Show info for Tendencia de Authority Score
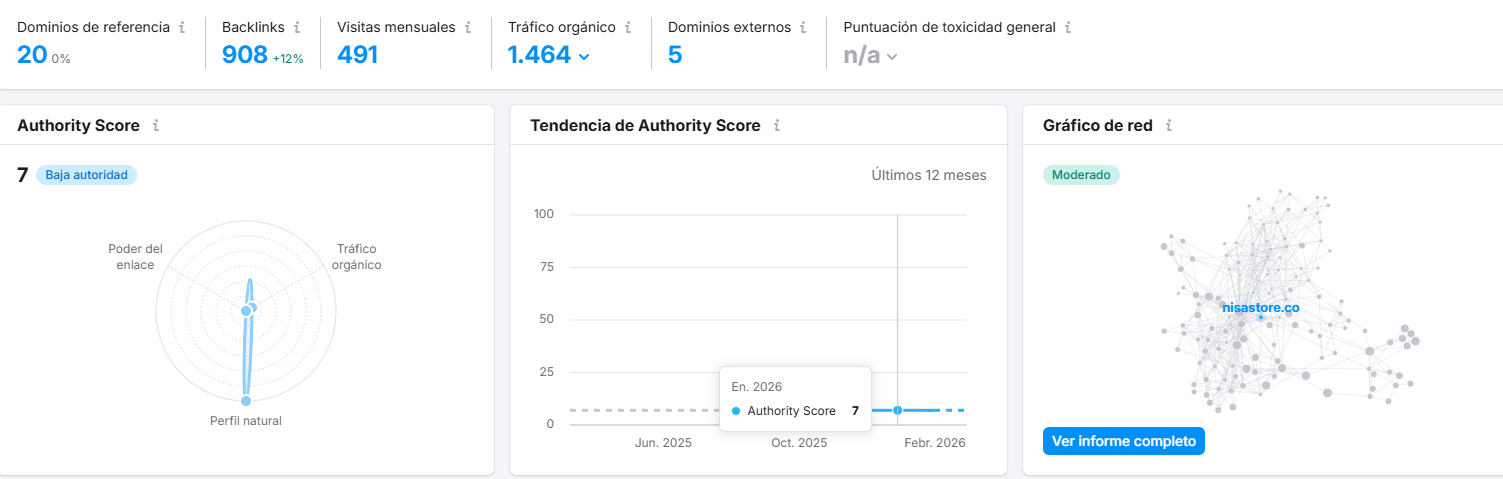This screenshot has width=1503, height=479. 777,126
